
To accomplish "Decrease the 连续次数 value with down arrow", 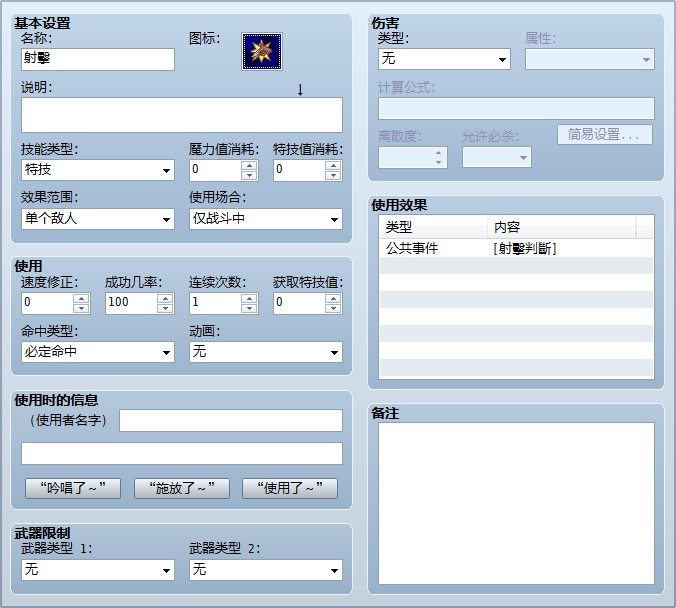I will point(249,308).
